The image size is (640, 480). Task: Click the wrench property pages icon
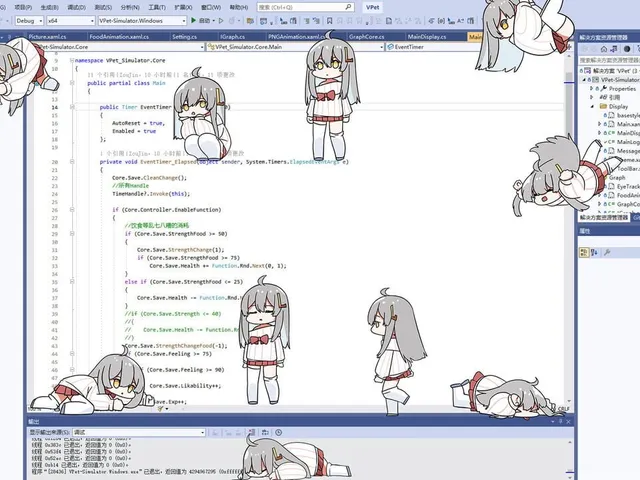pyautogui.click(x=607, y=252)
